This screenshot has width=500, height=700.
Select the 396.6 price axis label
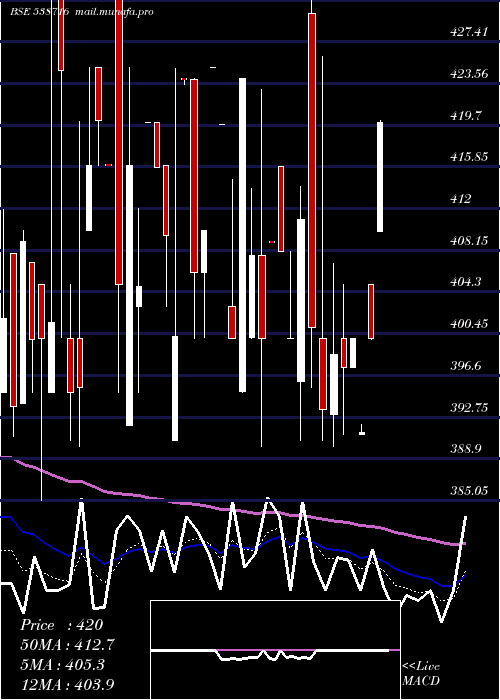[x=467, y=366]
